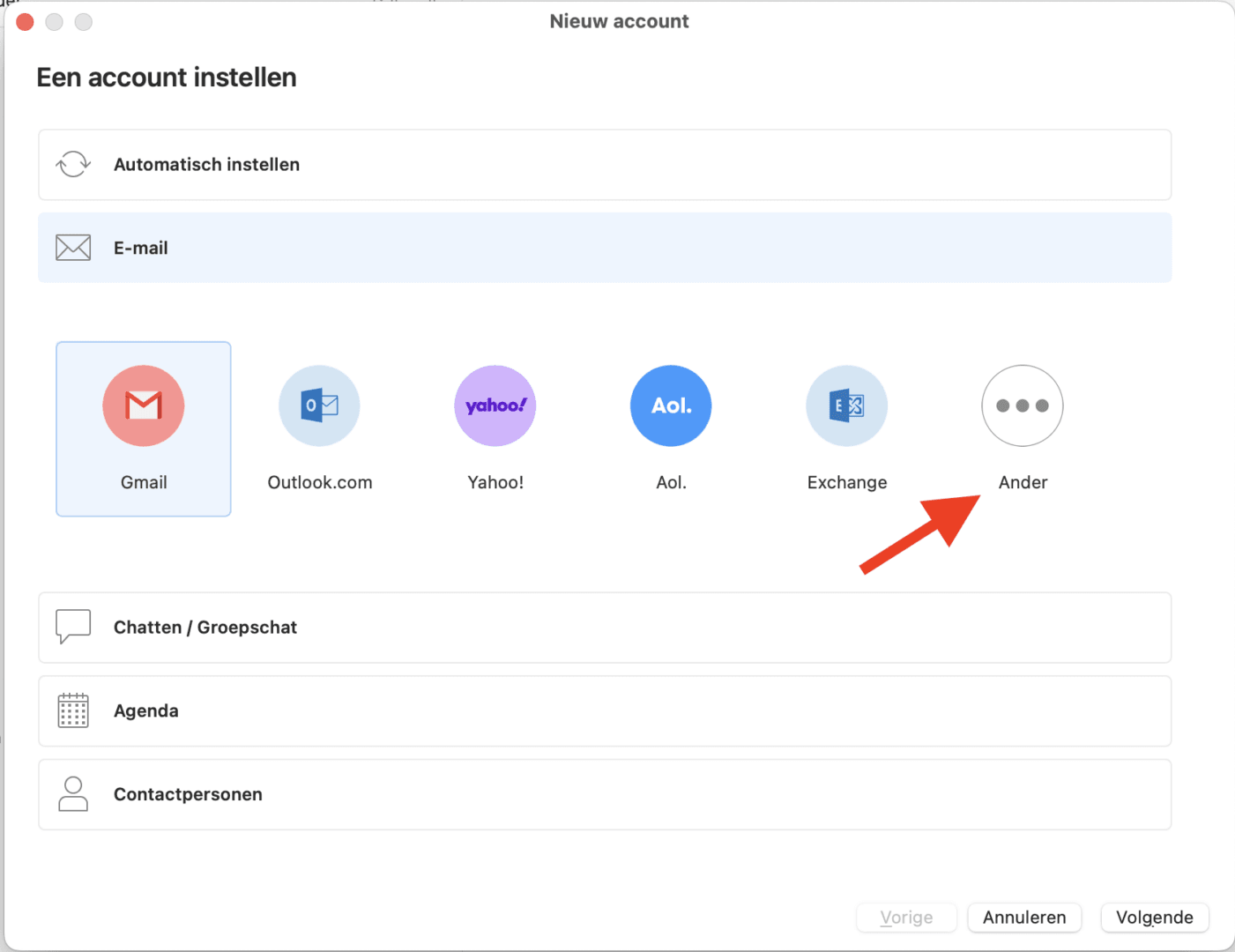Image resolution: width=1235 pixels, height=952 pixels.
Task: Click the Volgende button
Action: click(1154, 917)
